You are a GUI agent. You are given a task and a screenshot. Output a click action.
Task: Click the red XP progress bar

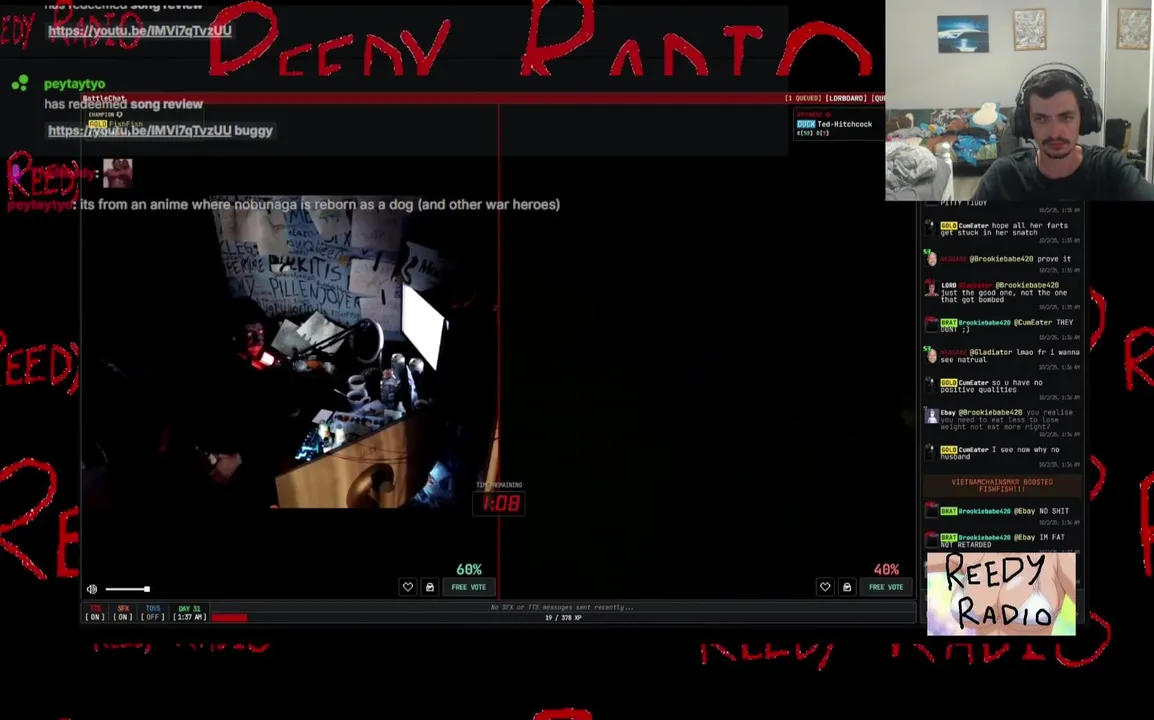pyautogui.click(x=229, y=618)
